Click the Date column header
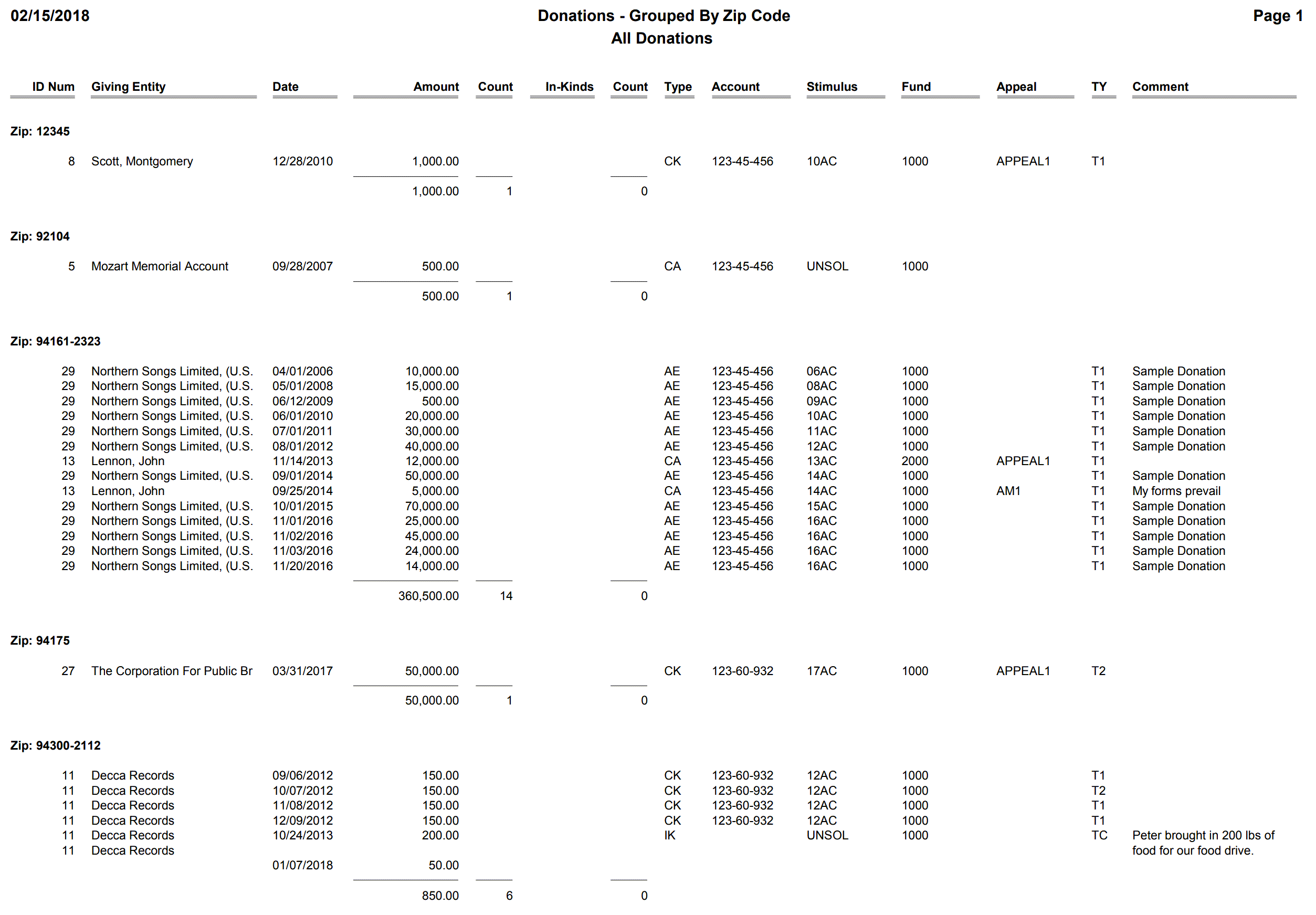1316x915 pixels. [x=286, y=87]
